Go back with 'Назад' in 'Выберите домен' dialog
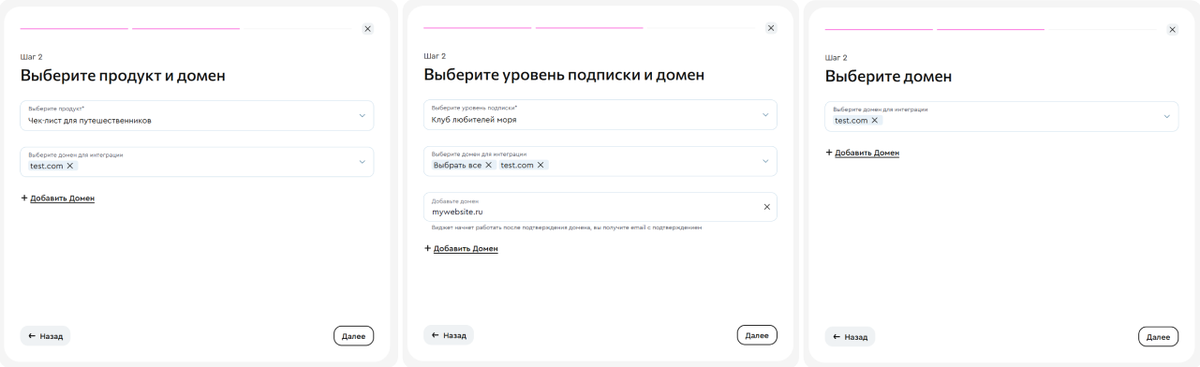The height and width of the screenshot is (367, 1200). tap(850, 337)
